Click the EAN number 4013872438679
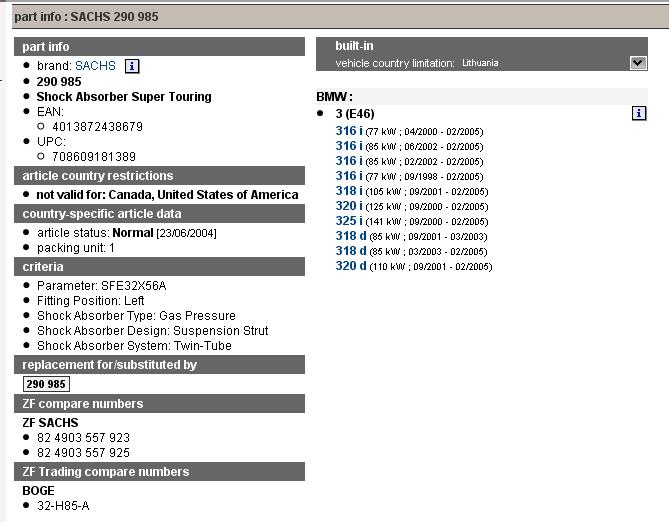Viewport: 669px width, 522px height. pyautogui.click(x=90, y=127)
